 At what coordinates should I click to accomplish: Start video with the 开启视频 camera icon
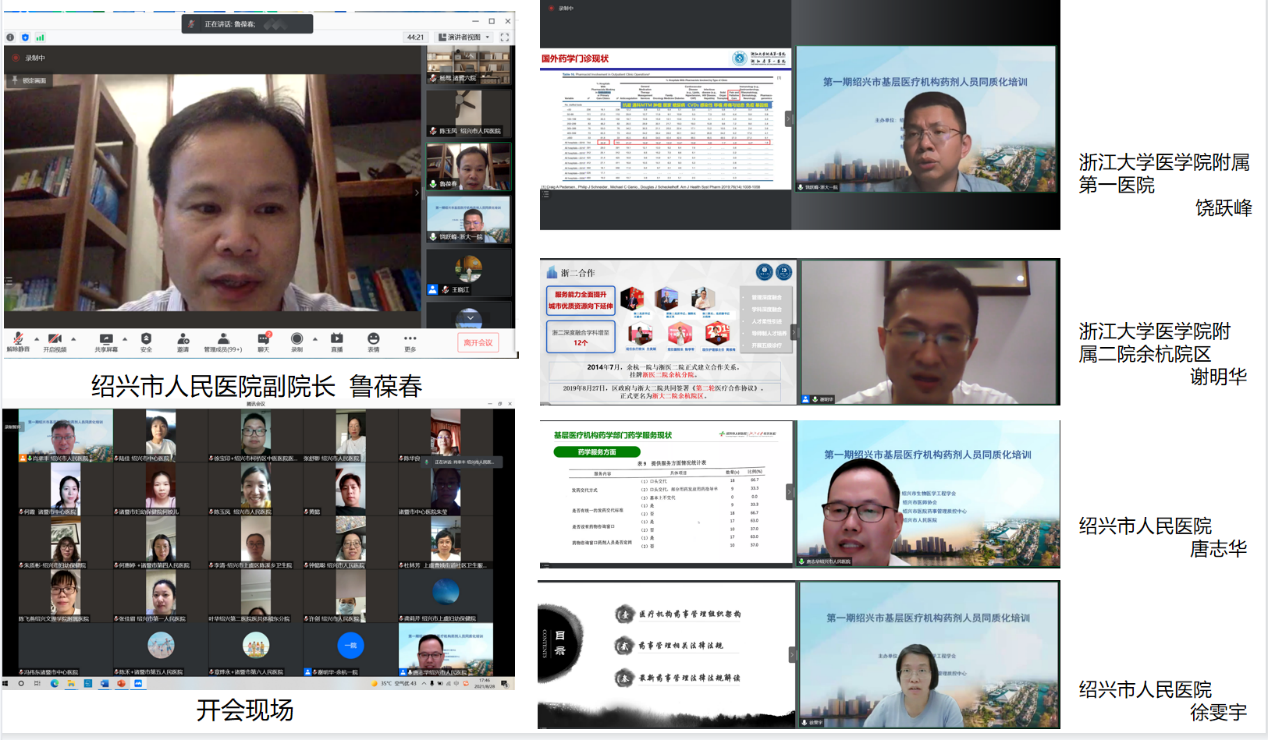click(55, 343)
